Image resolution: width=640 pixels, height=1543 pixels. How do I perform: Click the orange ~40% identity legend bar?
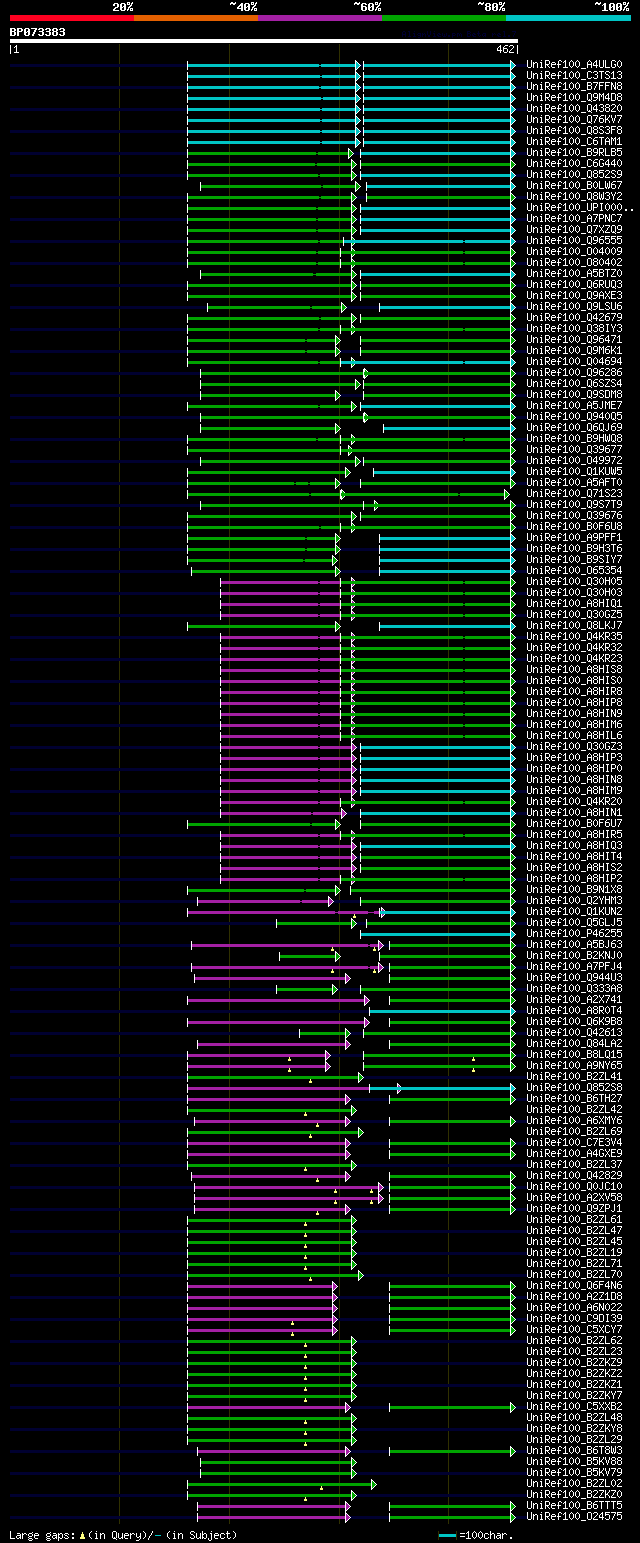[196, 18]
